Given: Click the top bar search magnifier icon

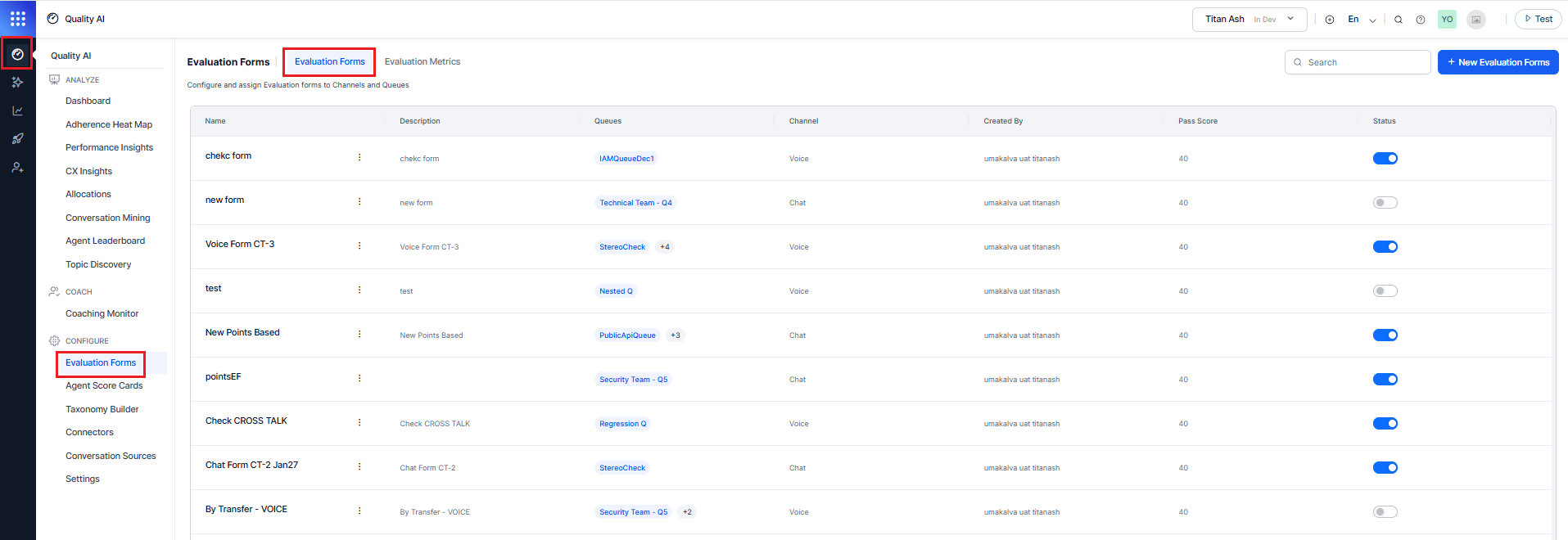Looking at the screenshot, I should pos(1399,20).
